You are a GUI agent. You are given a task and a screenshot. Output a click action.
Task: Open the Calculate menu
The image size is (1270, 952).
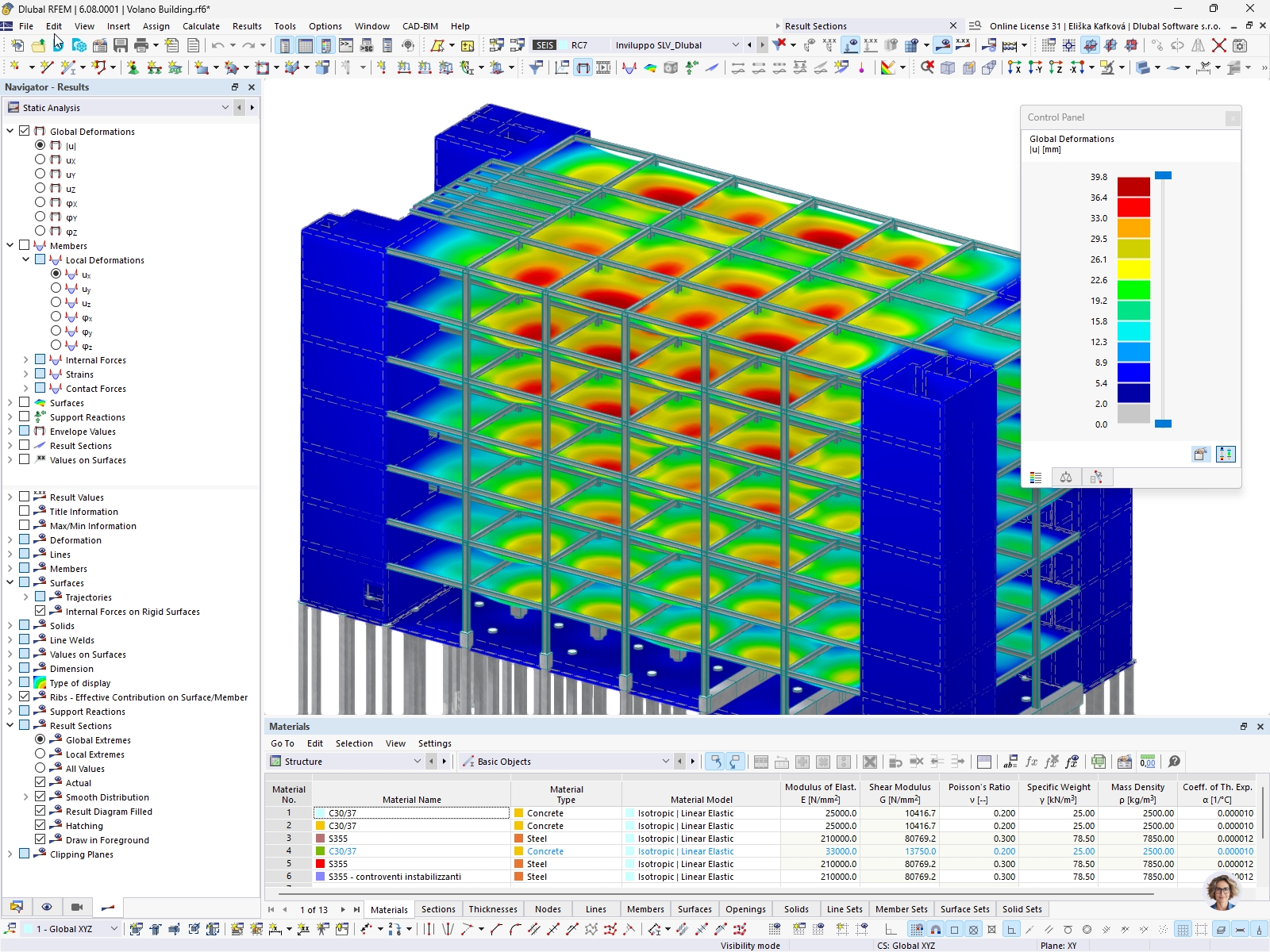[x=201, y=25]
